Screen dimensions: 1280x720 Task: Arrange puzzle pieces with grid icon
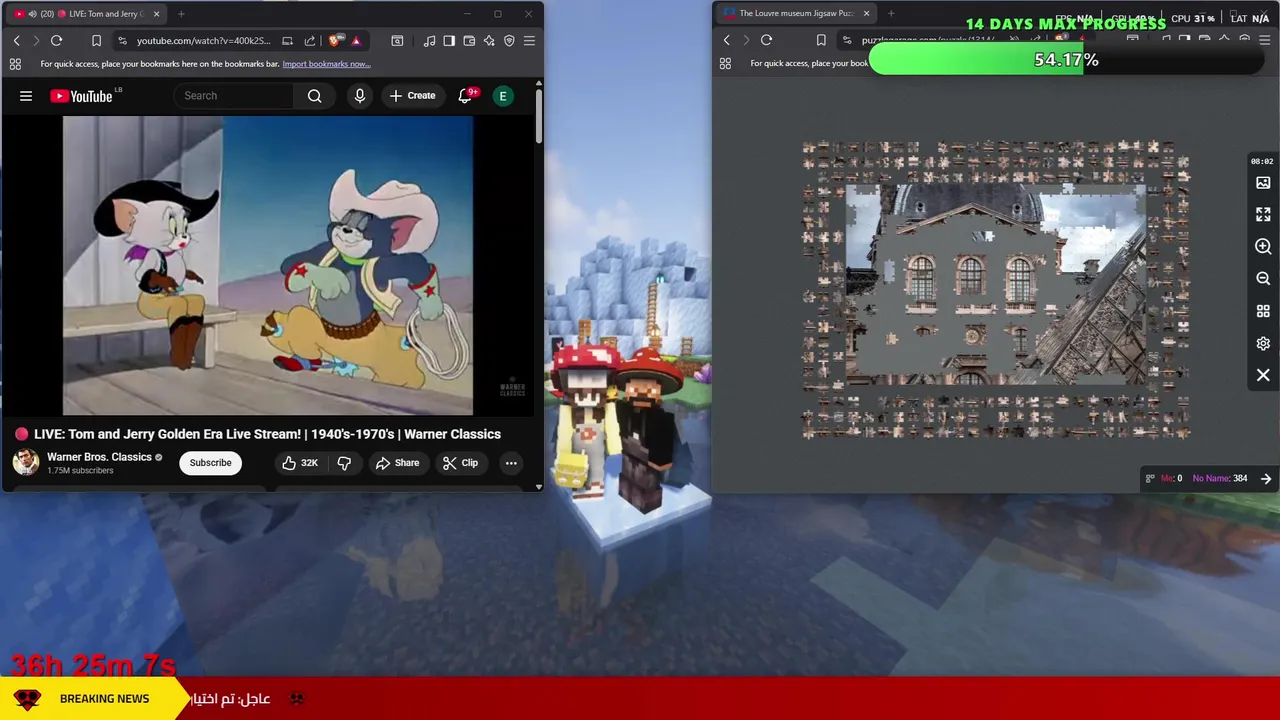click(1263, 311)
